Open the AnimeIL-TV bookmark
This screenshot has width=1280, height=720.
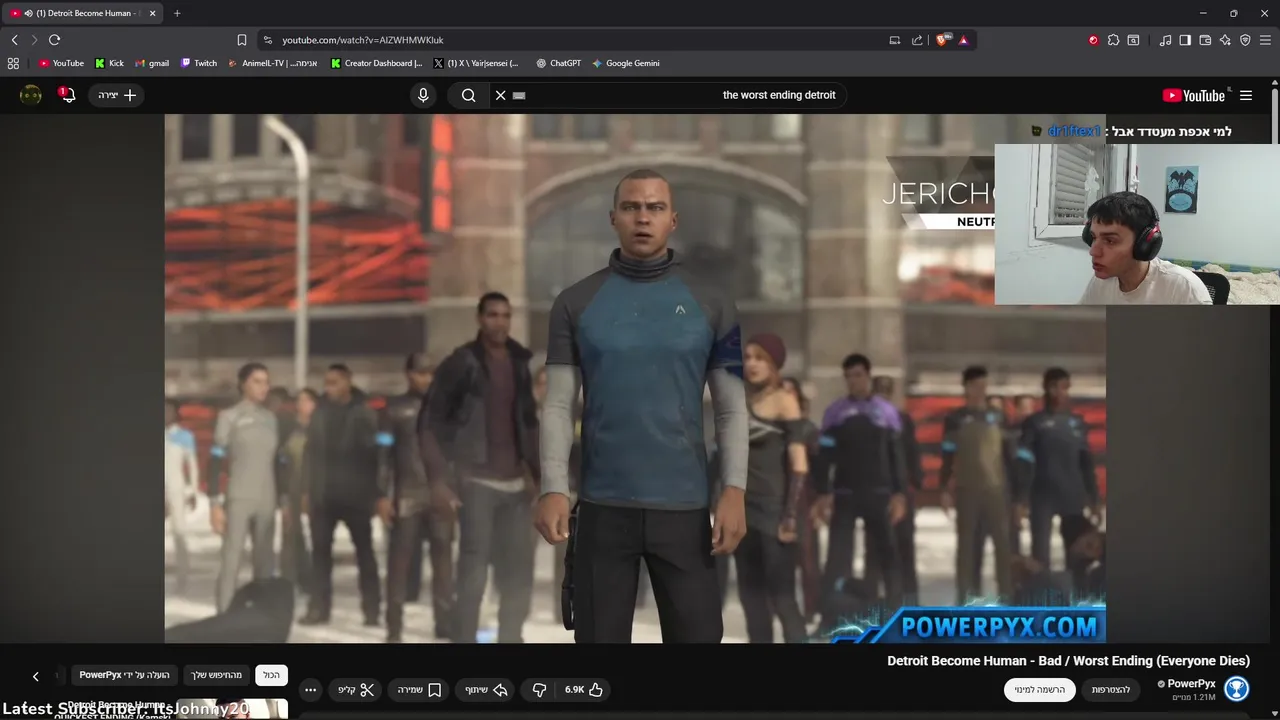point(272,63)
